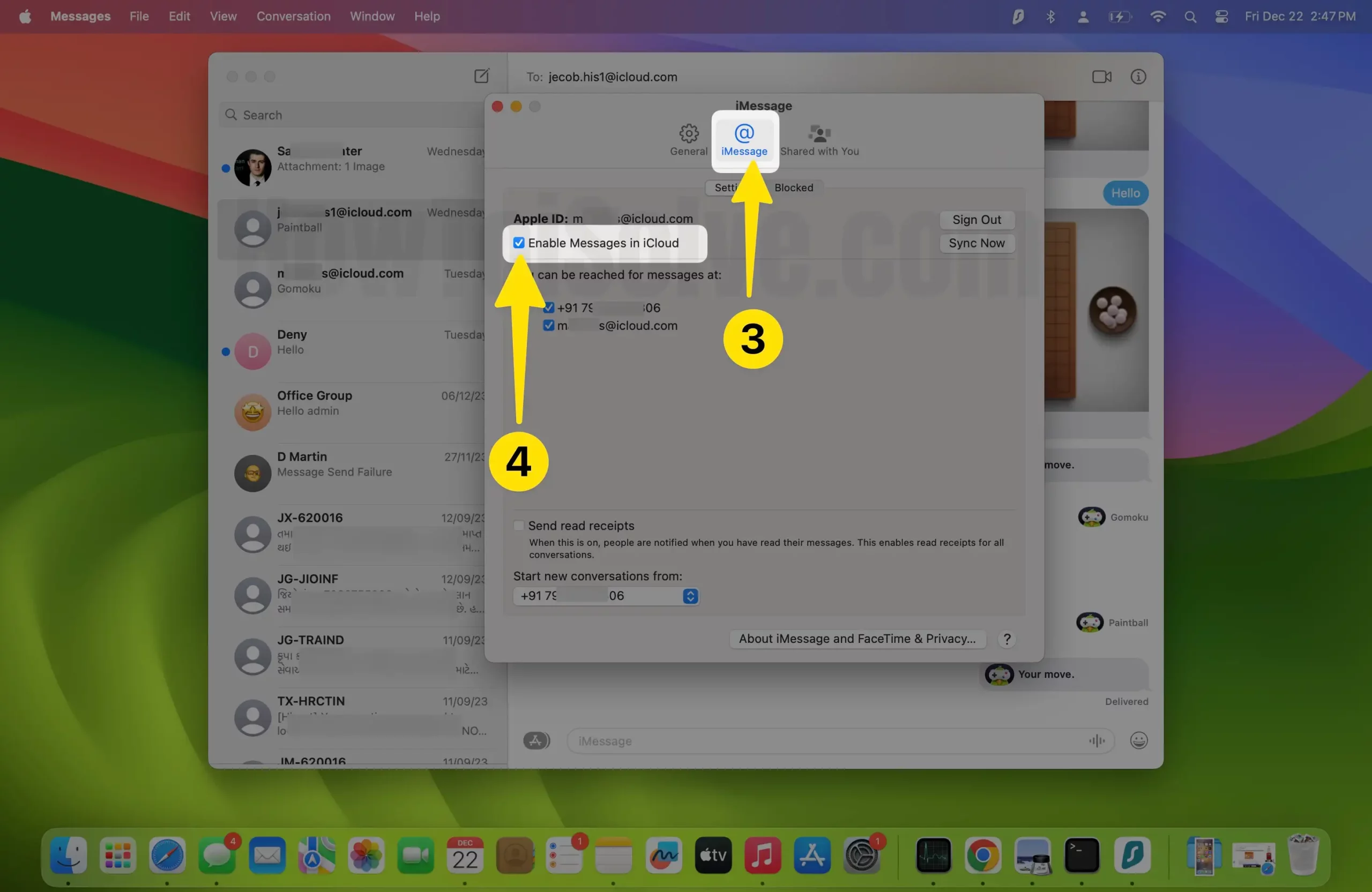
Task: Open Control Center in menu bar
Action: pos(1221,16)
